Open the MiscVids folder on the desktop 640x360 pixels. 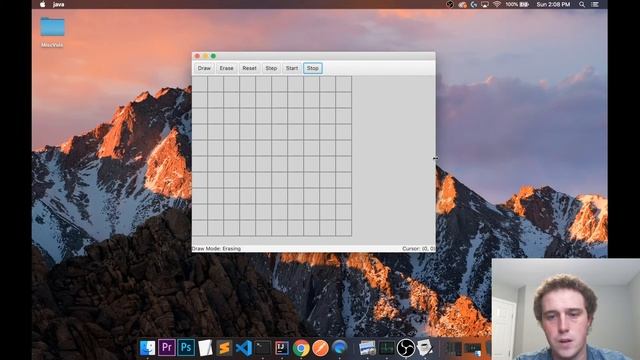pyautogui.click(x=52, y=32)
